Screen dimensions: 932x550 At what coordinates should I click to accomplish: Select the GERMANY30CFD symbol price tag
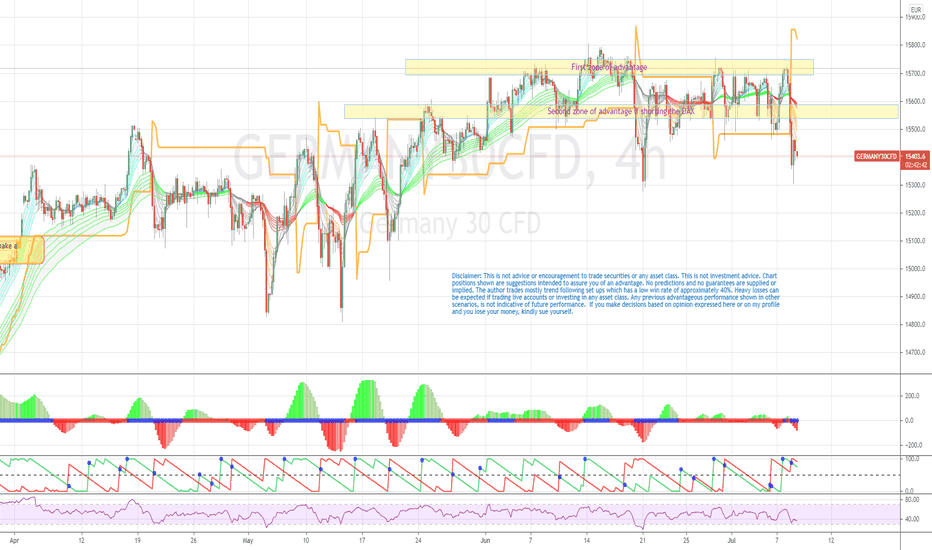point(876,156)
